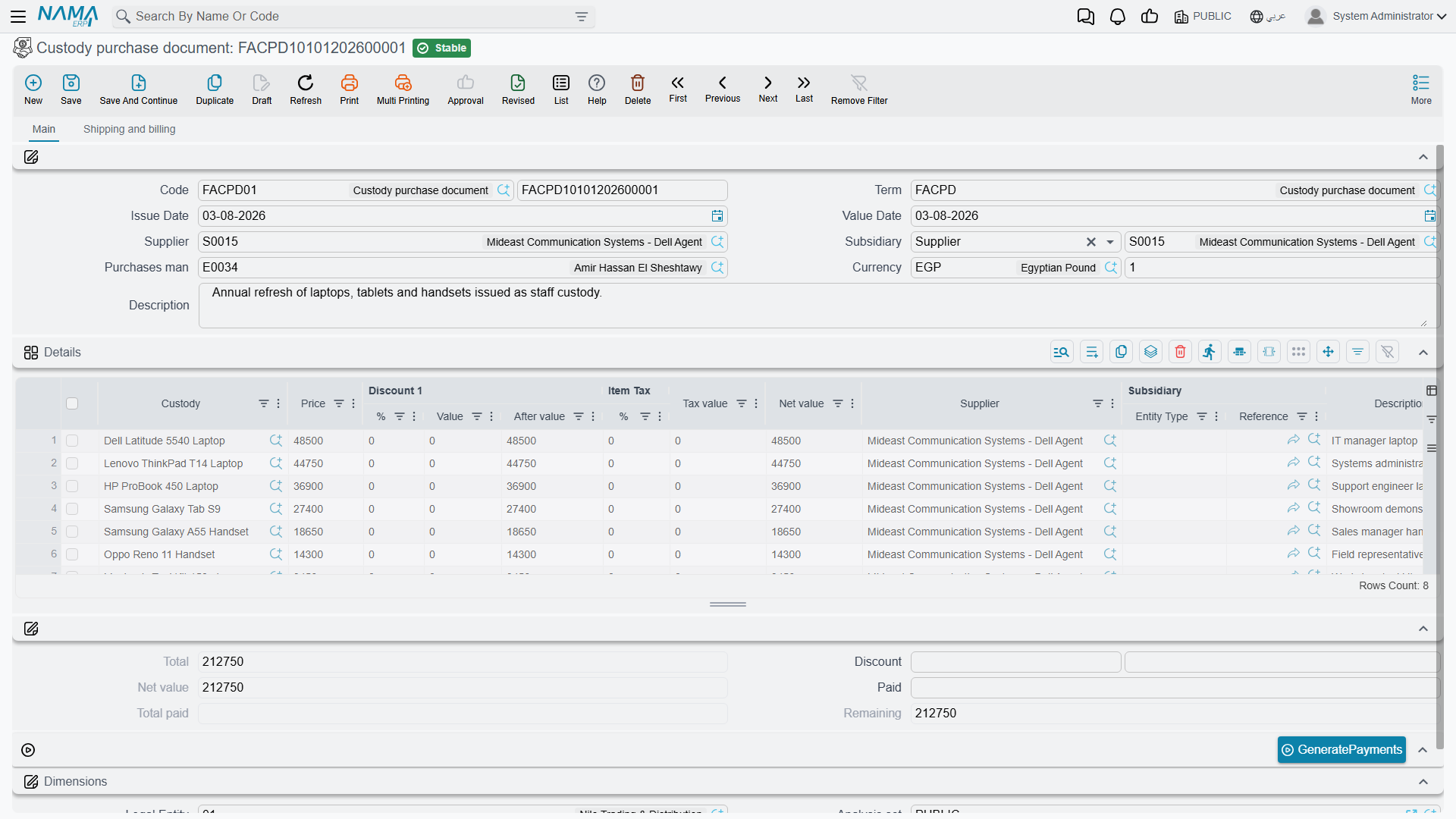Mark the document as Revised
Image resolution: width=1456 pixels, height=819 pixels.
click(x=518, y=89)
